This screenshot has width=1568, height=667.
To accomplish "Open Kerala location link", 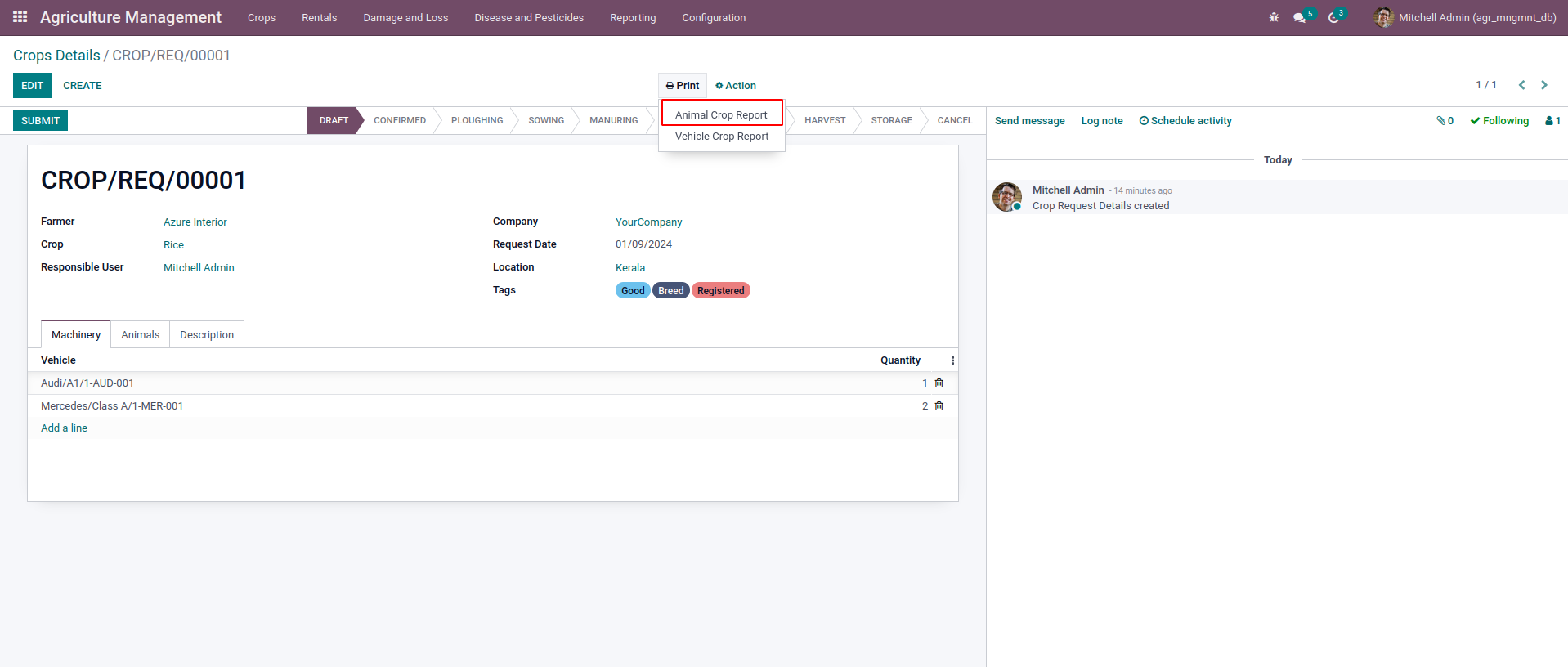I will (x=630, y=268).
